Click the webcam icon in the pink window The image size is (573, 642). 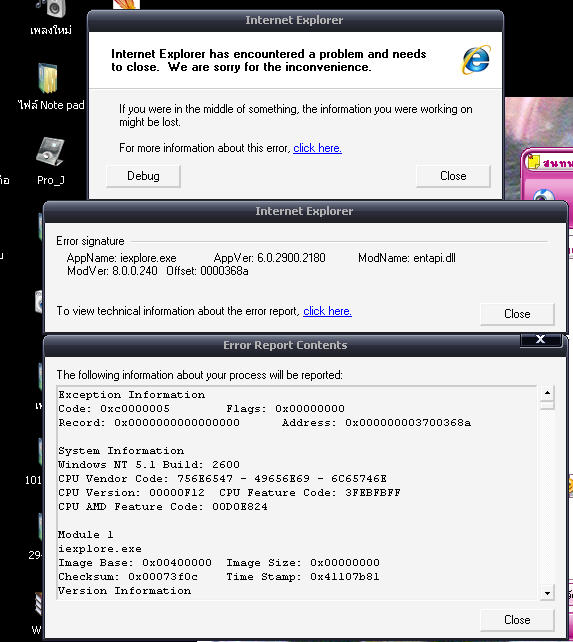544,196
